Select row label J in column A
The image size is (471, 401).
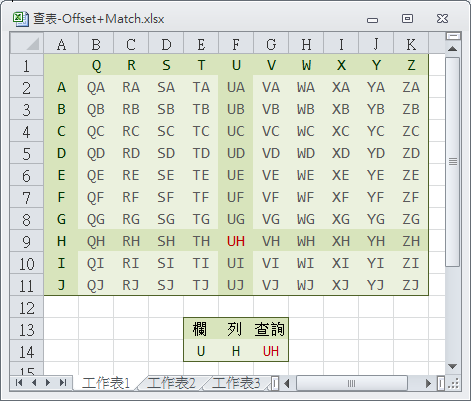pos(61,285)
